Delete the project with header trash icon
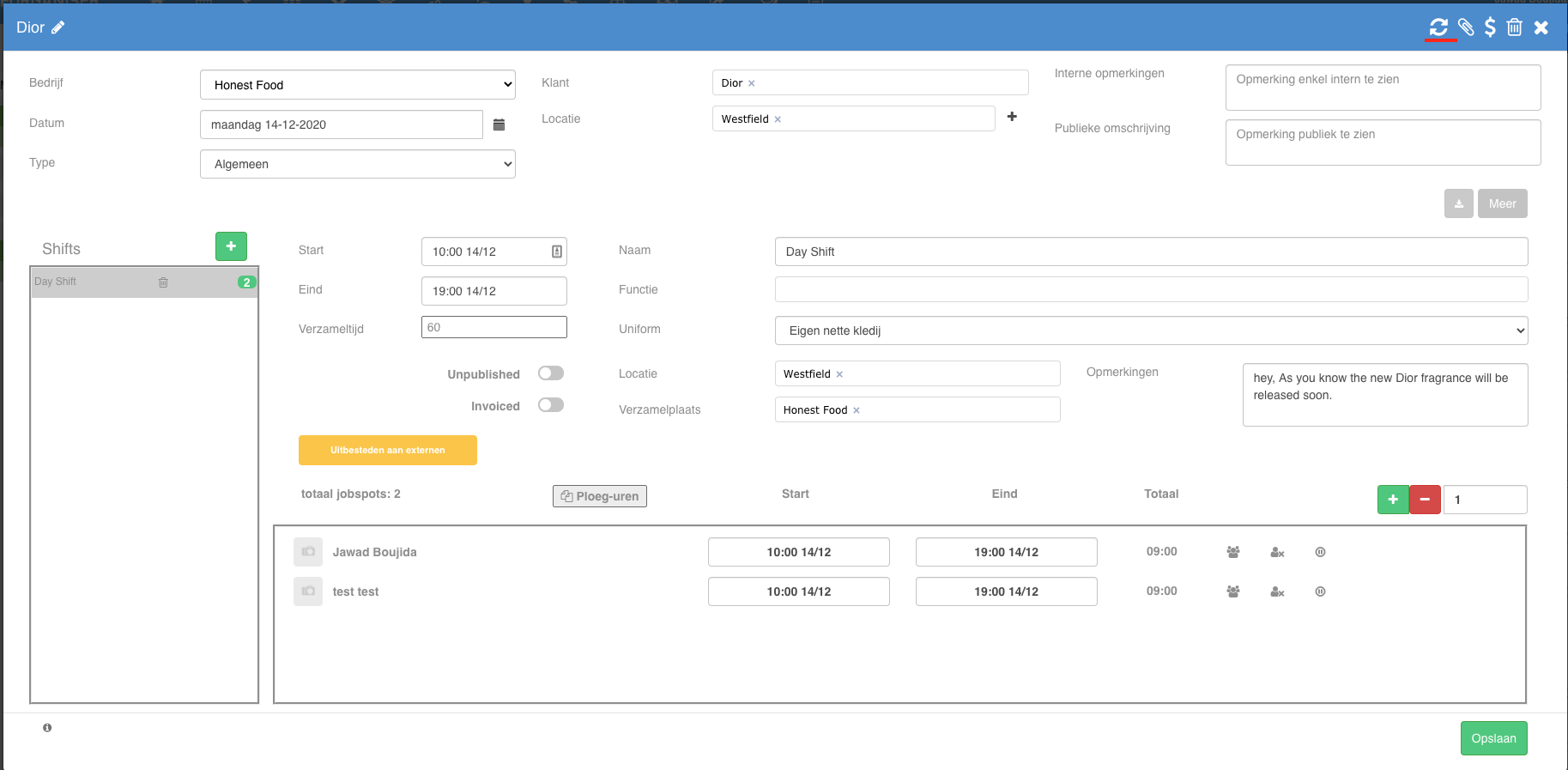The height and width of the screenshot is (770, 1568). (1515, 27)
